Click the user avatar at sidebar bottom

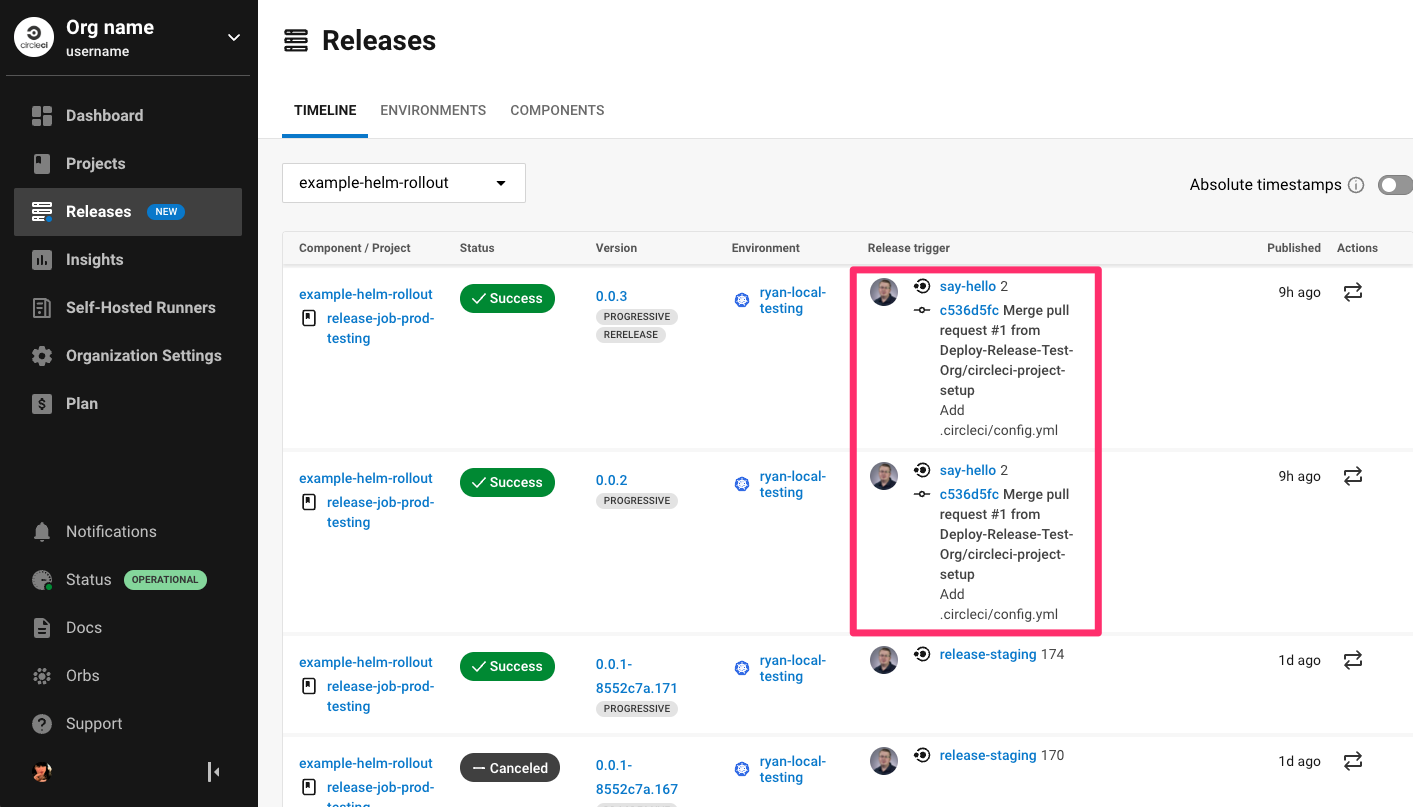coord(42,772)
